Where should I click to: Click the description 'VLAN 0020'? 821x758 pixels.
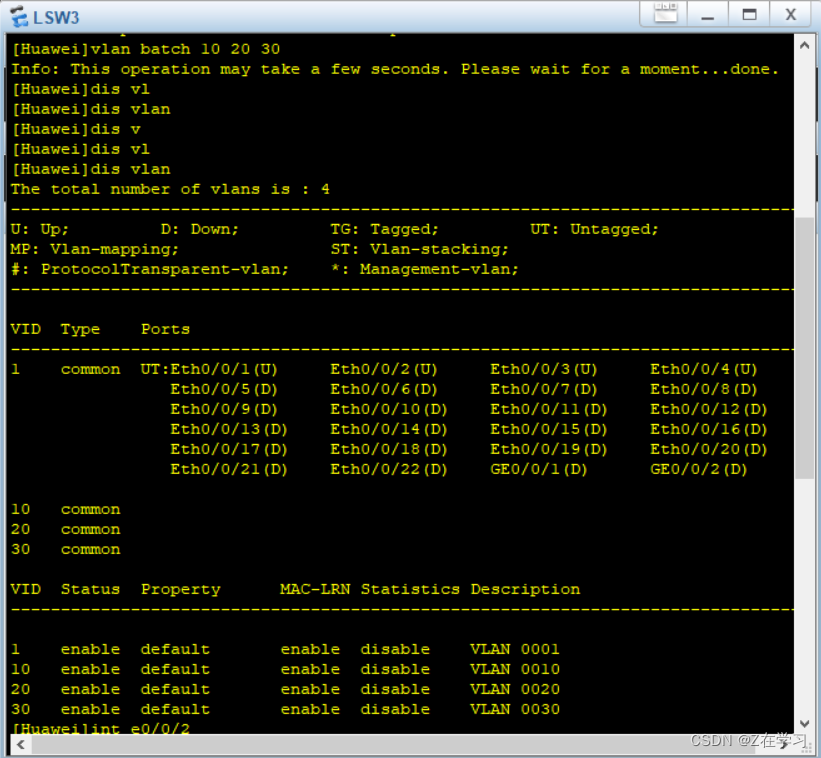point(515,689)
